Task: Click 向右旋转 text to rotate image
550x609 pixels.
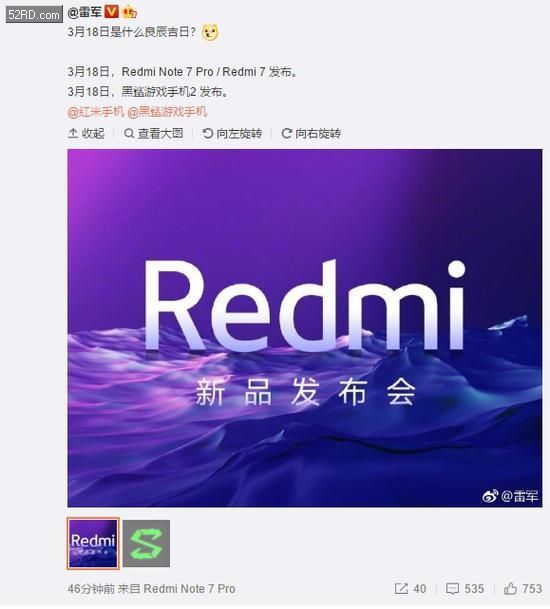Action: coord(318,134)
